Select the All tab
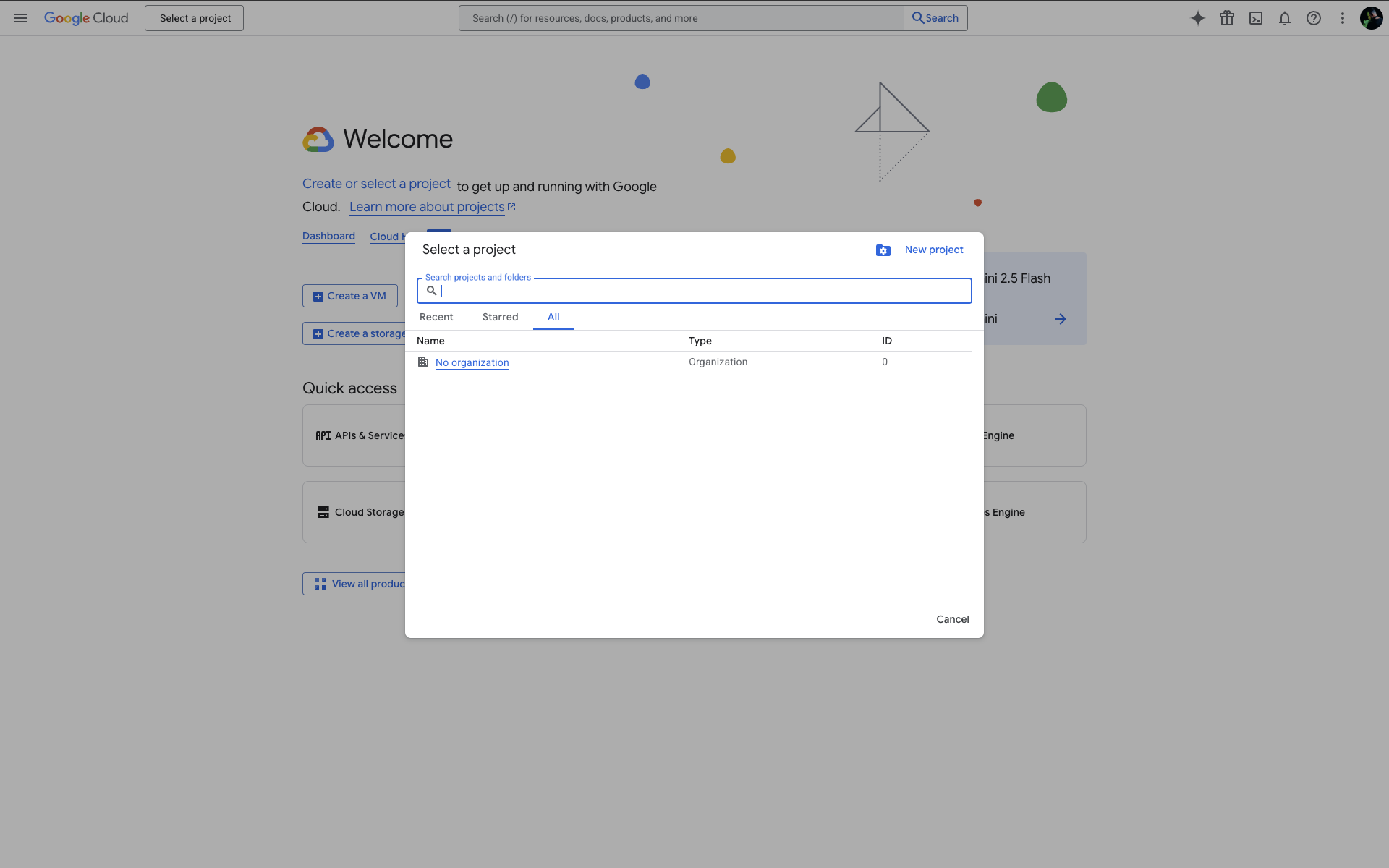 553,317
